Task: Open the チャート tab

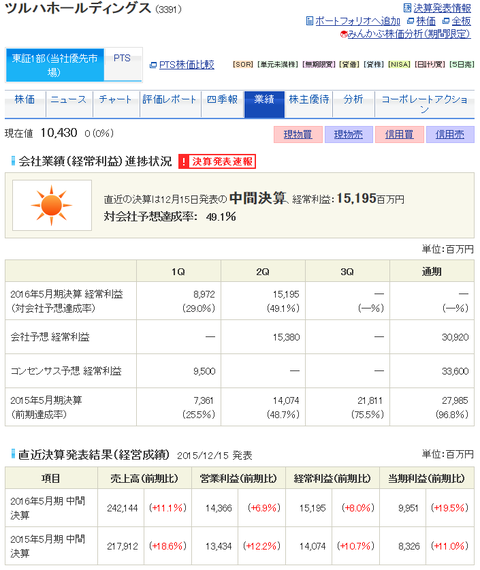Action: pyautogui.click(x=116, y=104)
